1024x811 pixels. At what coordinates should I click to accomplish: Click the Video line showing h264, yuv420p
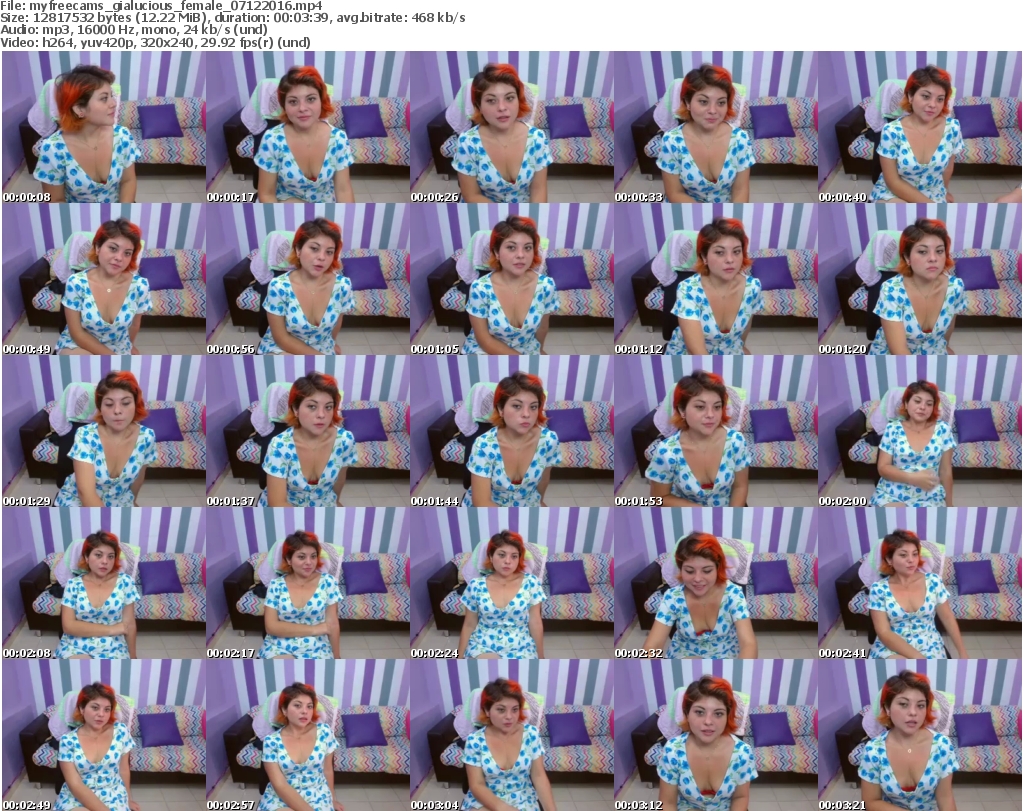(x=155, y=42)
